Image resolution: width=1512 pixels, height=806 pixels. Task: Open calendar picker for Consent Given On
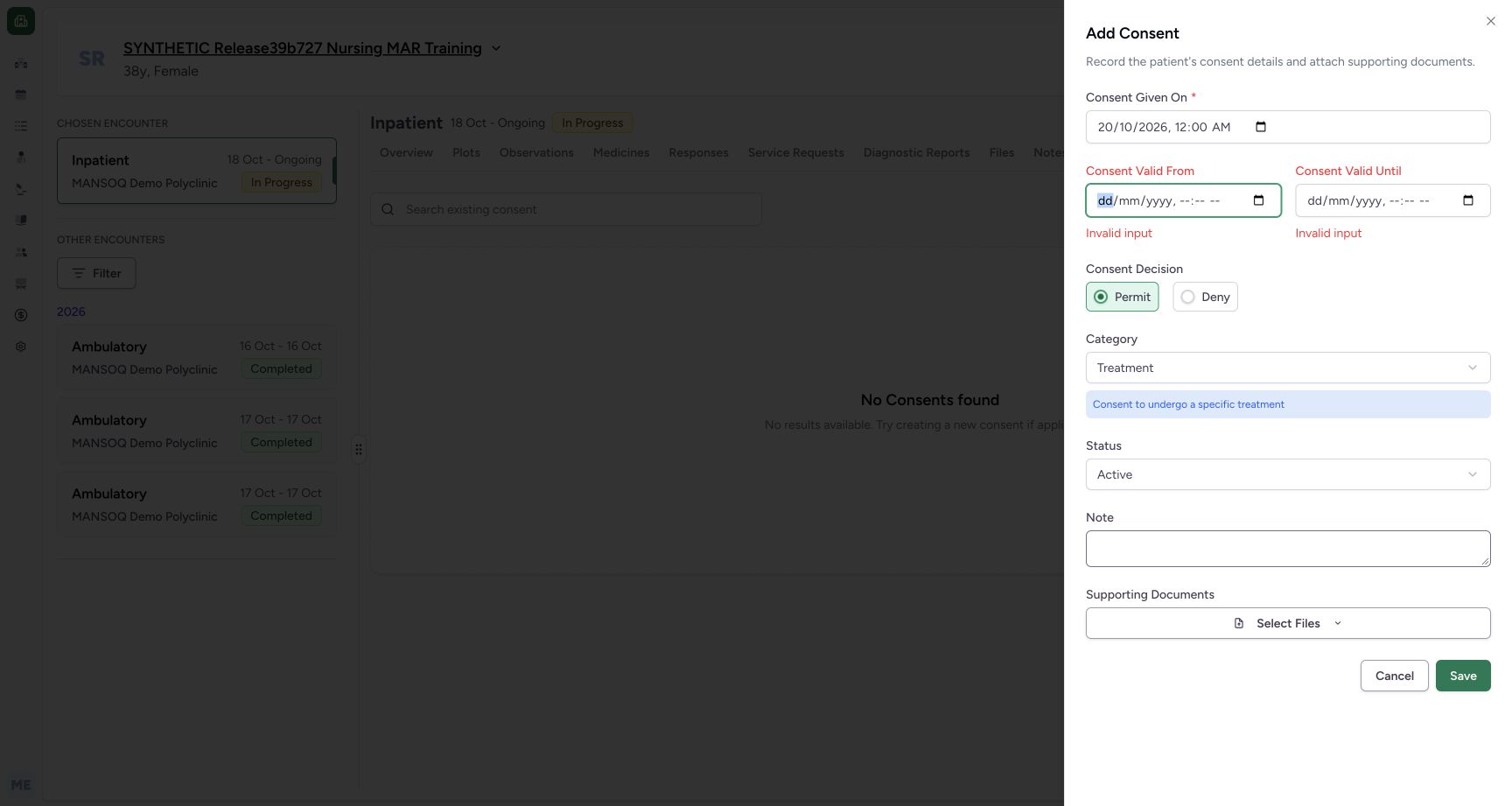(1260, 127)
